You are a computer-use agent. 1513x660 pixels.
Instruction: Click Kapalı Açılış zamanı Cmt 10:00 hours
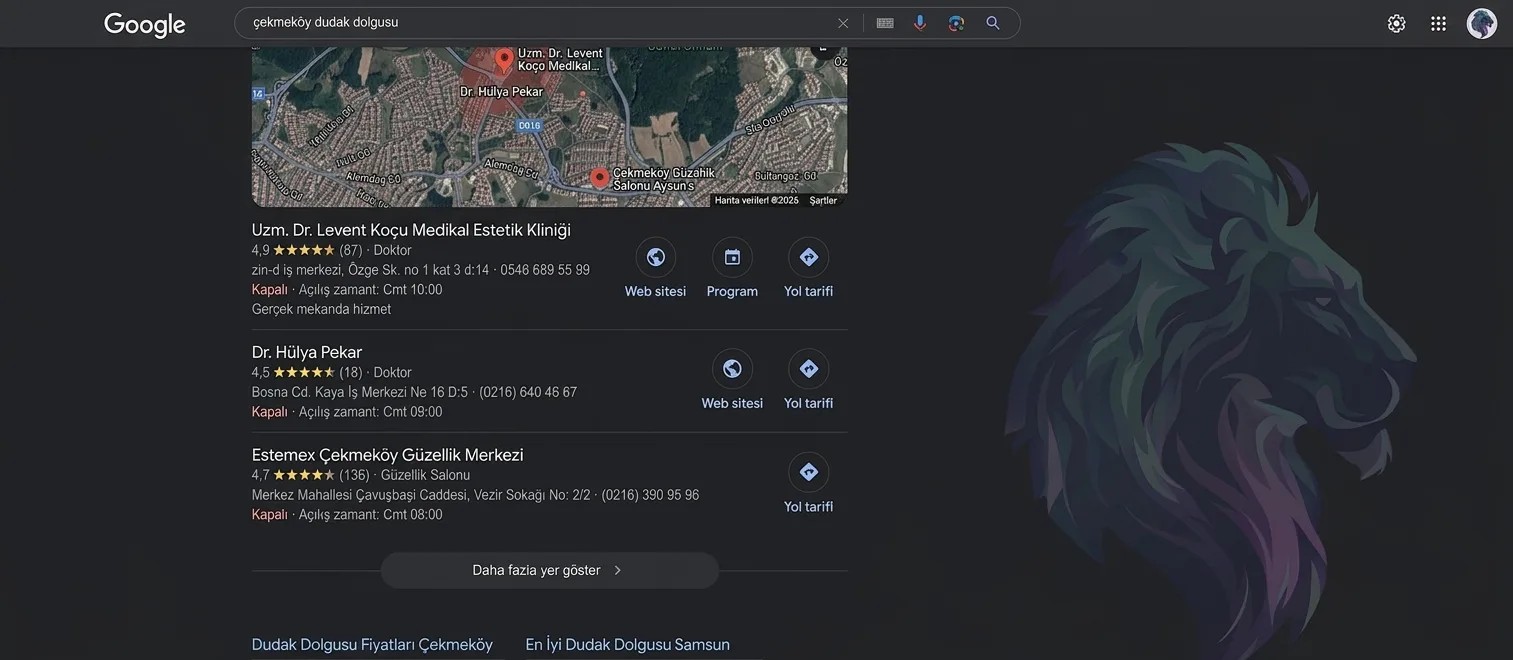(347, 290)
